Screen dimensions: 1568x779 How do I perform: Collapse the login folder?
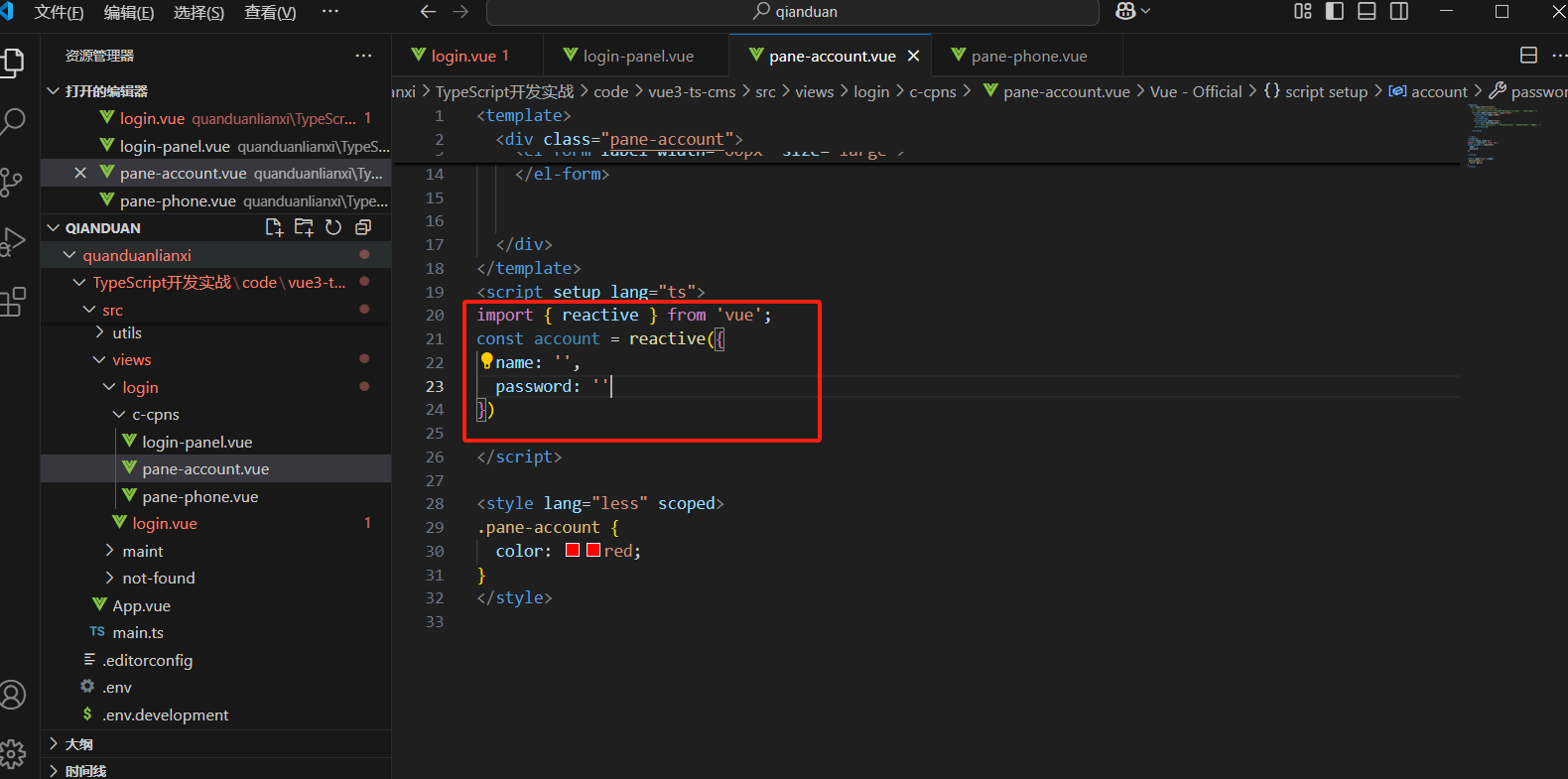click(109, 387)
